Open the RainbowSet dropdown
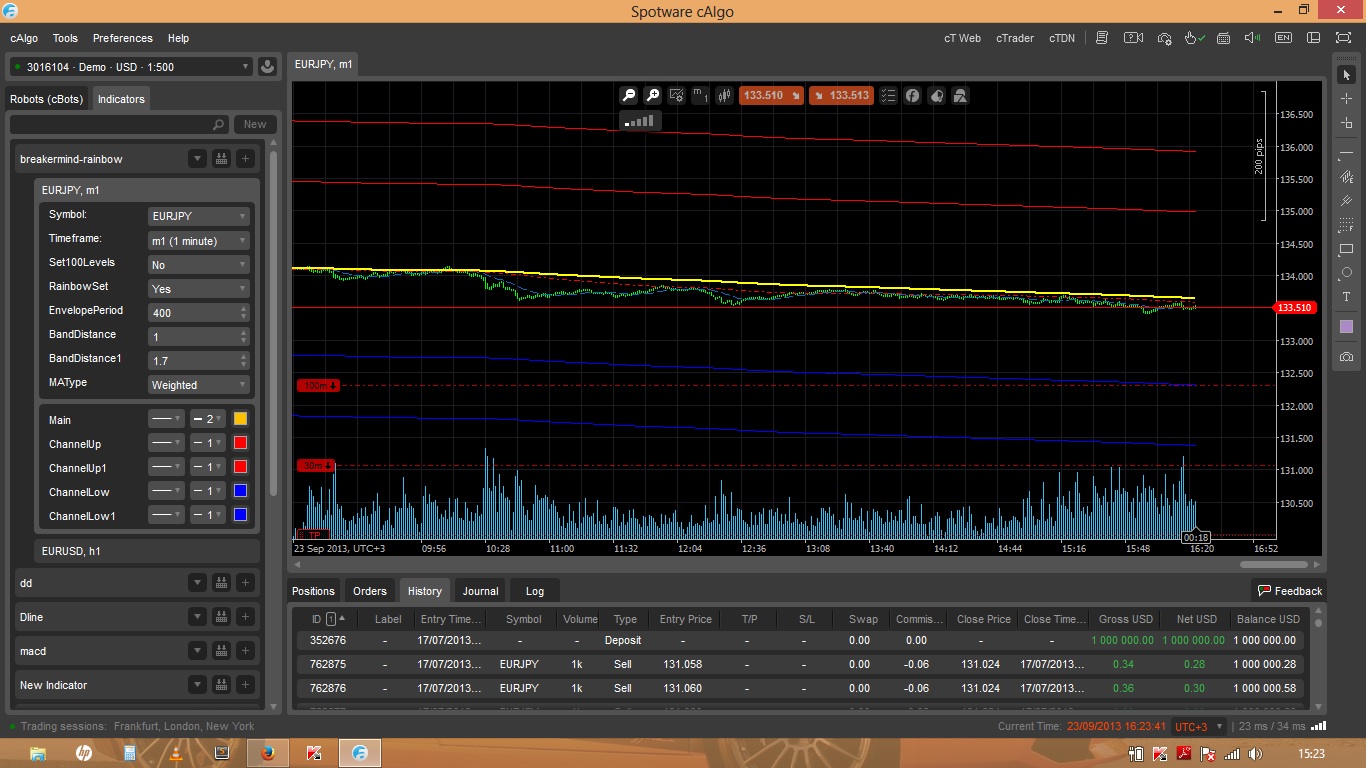This screenshot has height=768, width=1366. pos(198,289)
